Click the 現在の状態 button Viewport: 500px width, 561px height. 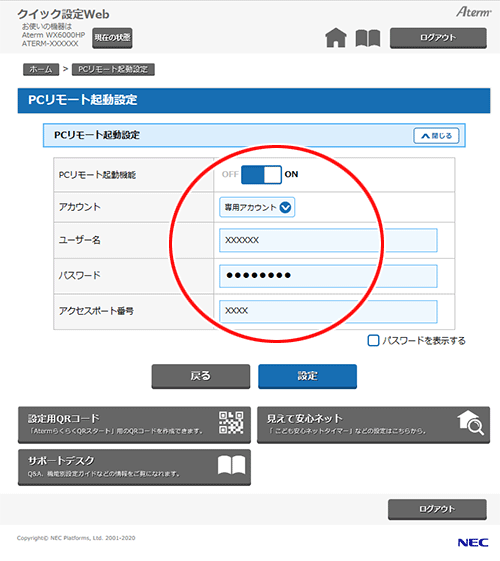tap(112, 38)
